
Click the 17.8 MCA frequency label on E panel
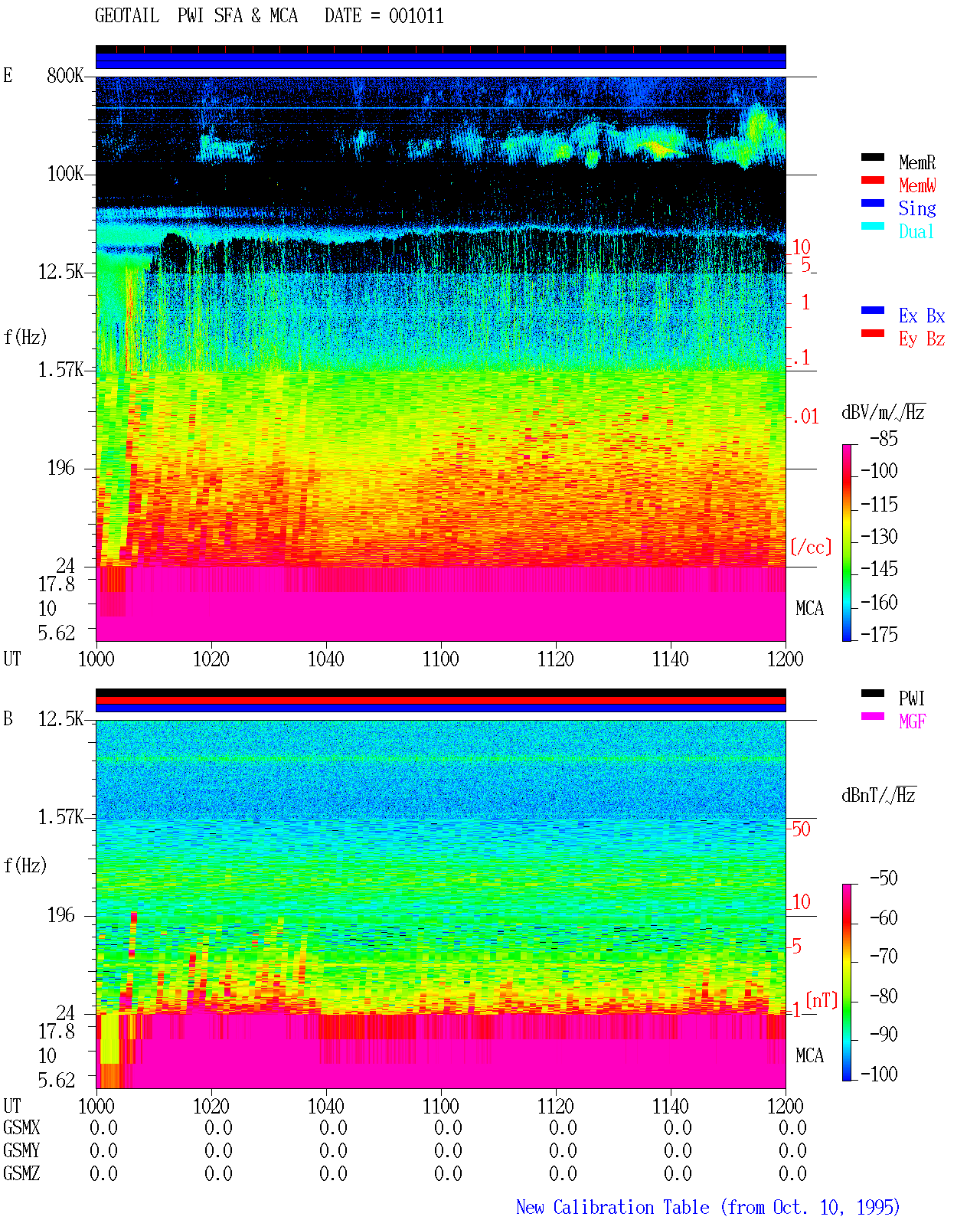tap(57, 584)
